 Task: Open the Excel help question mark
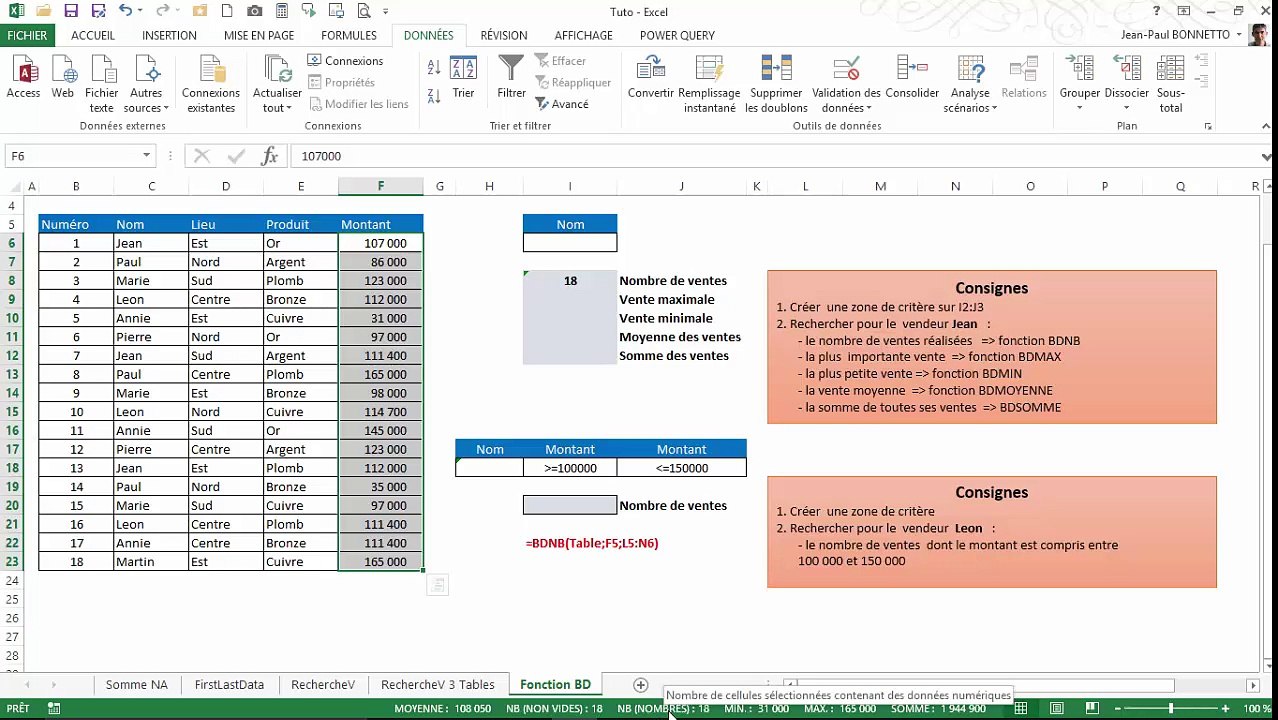pos(1157,11)
